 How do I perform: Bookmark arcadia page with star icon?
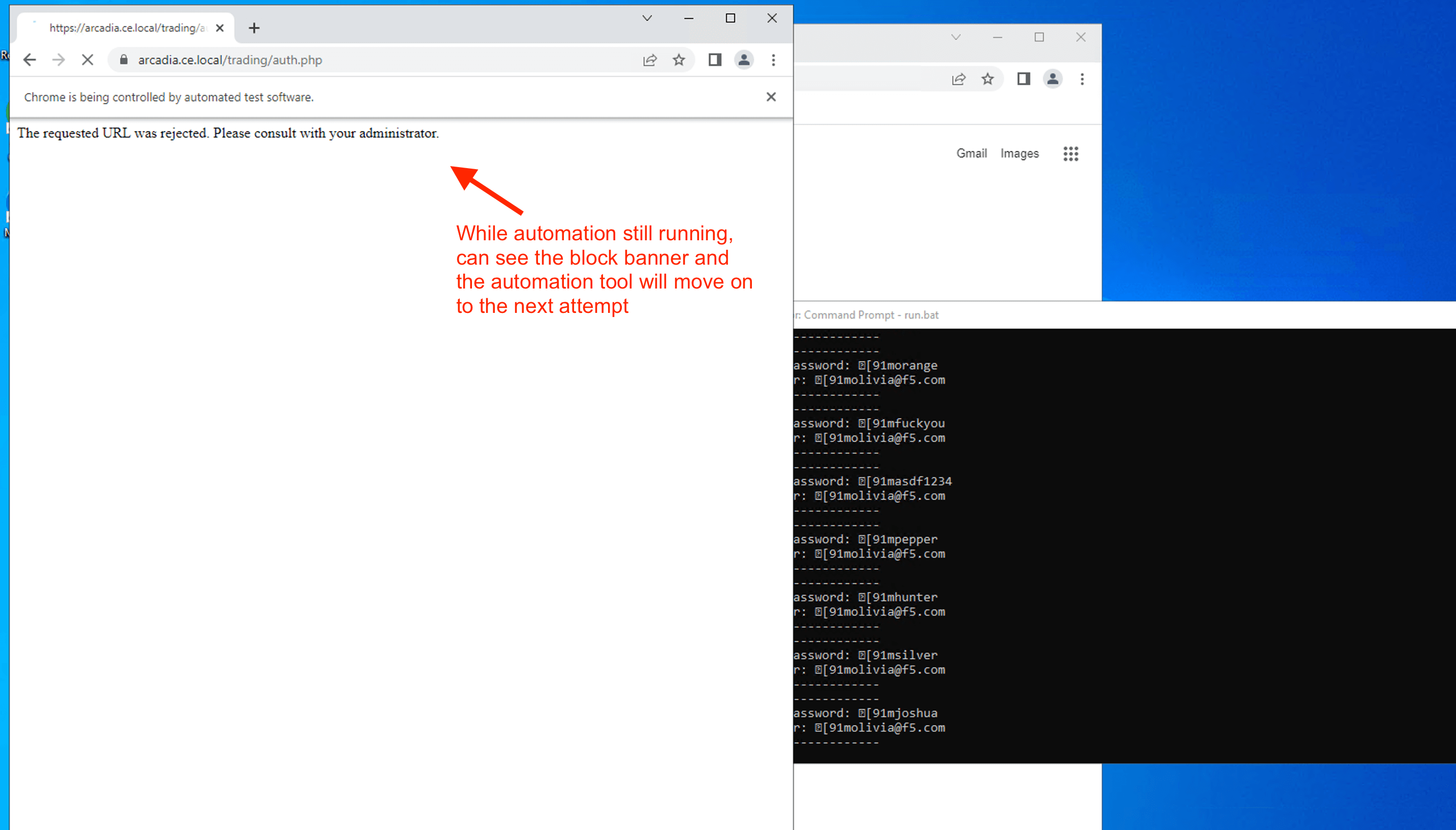pos(678,60)
